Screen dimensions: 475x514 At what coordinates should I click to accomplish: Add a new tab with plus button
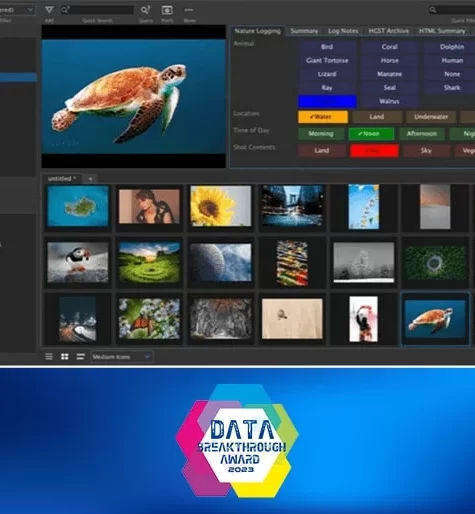click(x=90, y=179)
